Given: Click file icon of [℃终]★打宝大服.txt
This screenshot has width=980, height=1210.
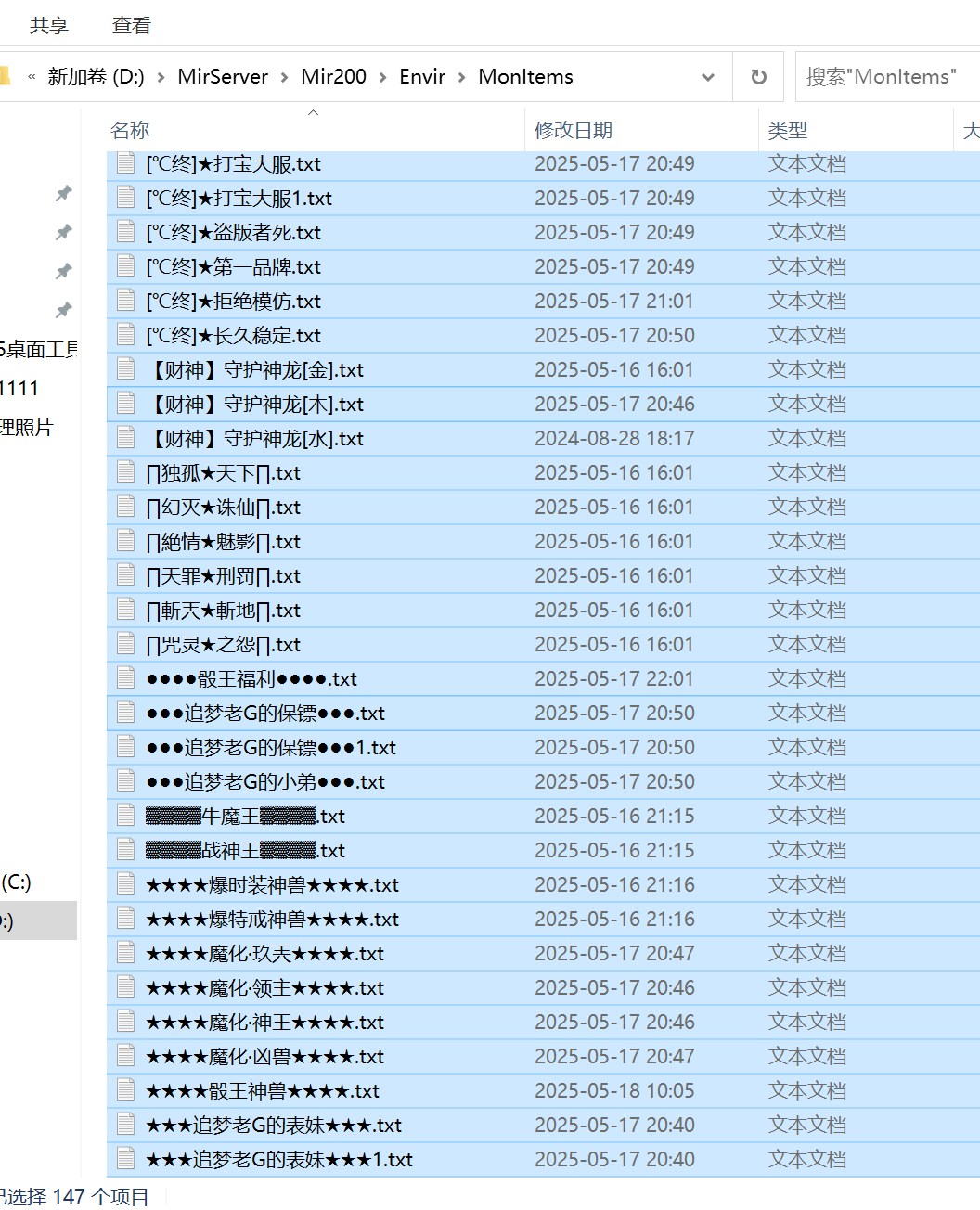Looking at the screenshot, I should click(125, 163).
